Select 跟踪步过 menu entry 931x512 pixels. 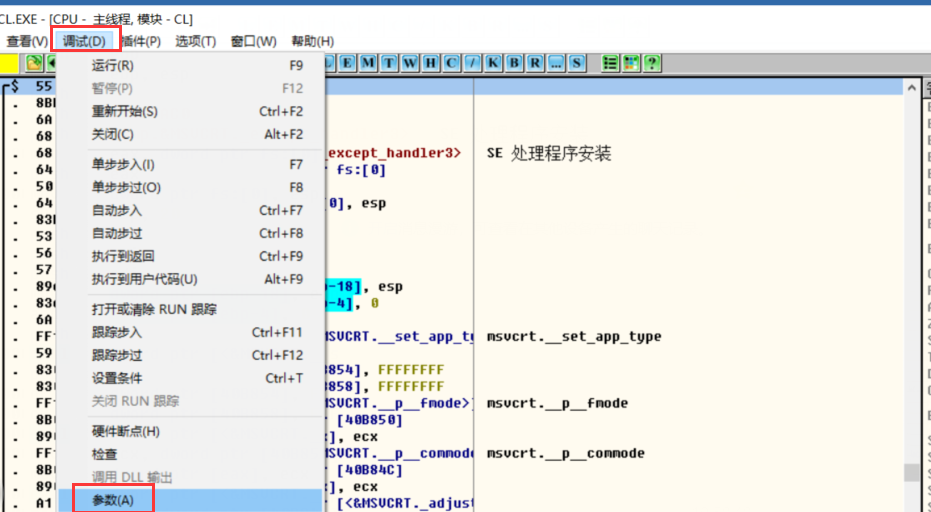point(190,355)
